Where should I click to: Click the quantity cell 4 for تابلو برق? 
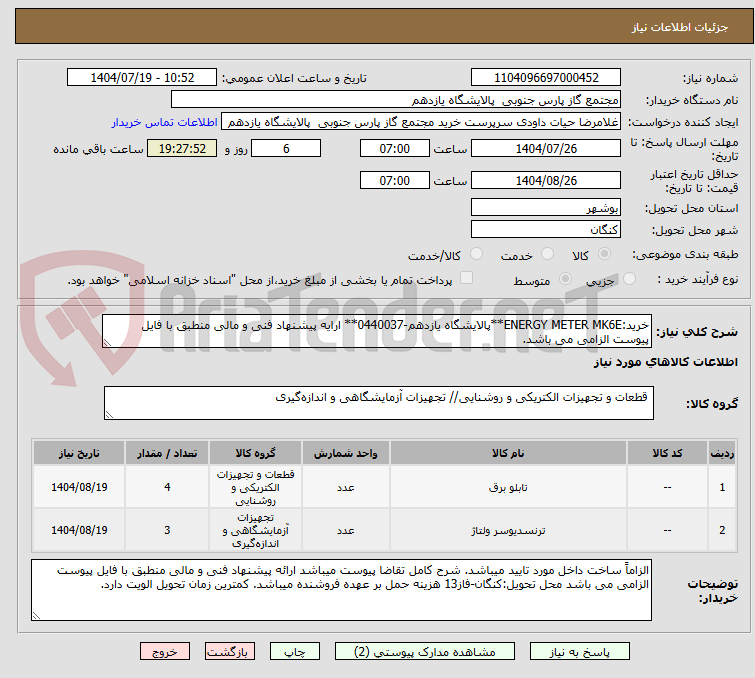[167, 487]
